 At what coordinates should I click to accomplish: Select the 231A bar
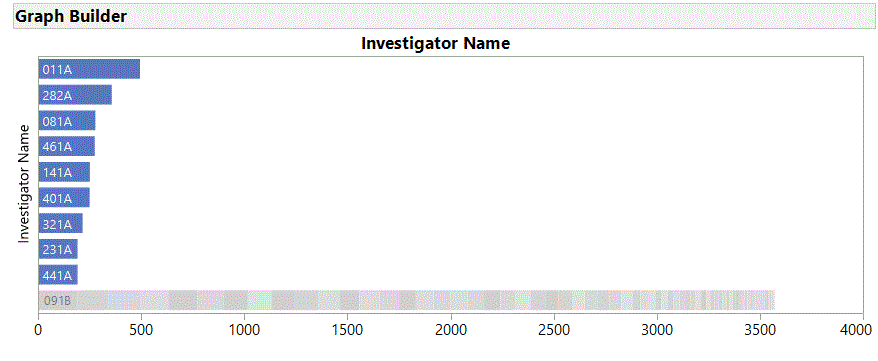58,250
